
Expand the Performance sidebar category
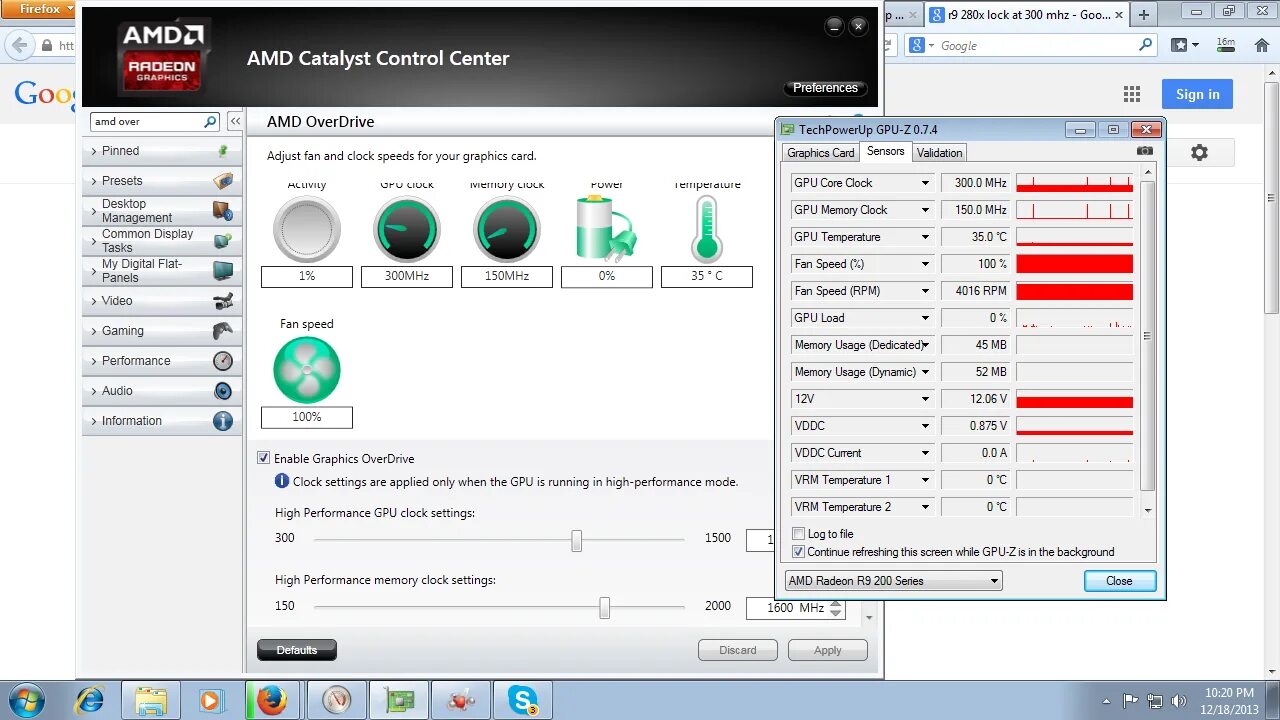click(x=162, y=361)
